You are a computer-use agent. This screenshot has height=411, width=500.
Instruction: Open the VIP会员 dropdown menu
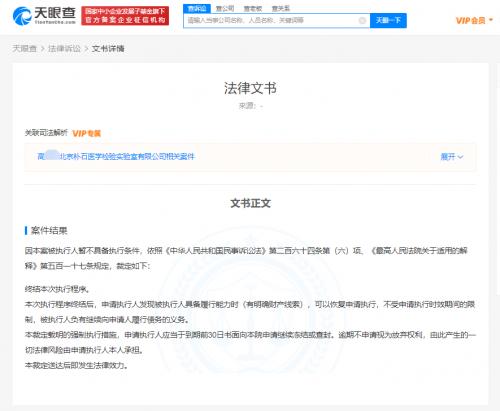point(474,21)
